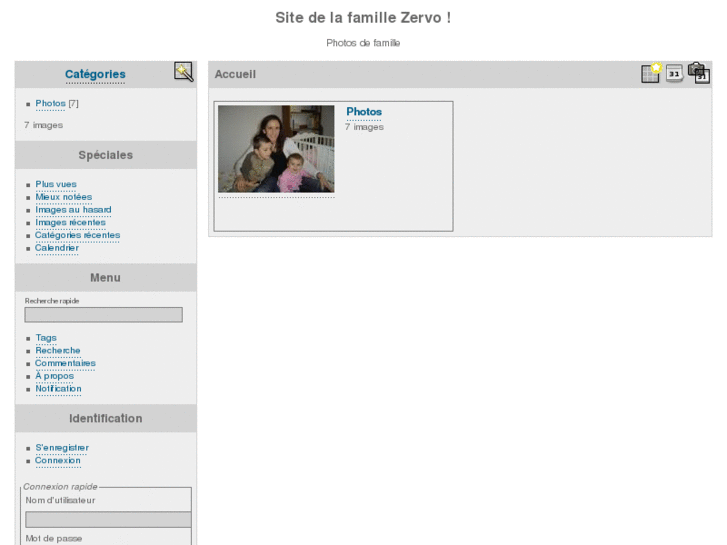Open the À propos page
Viewport: 727px width, 545px height.
55,376
